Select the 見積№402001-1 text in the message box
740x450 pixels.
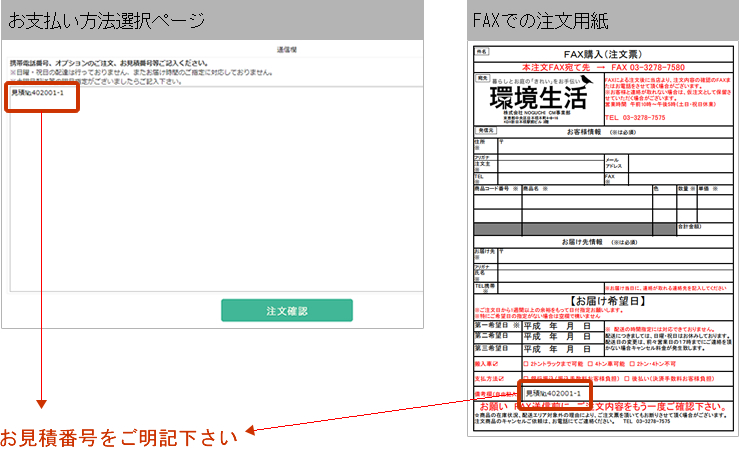pos(39,94)
